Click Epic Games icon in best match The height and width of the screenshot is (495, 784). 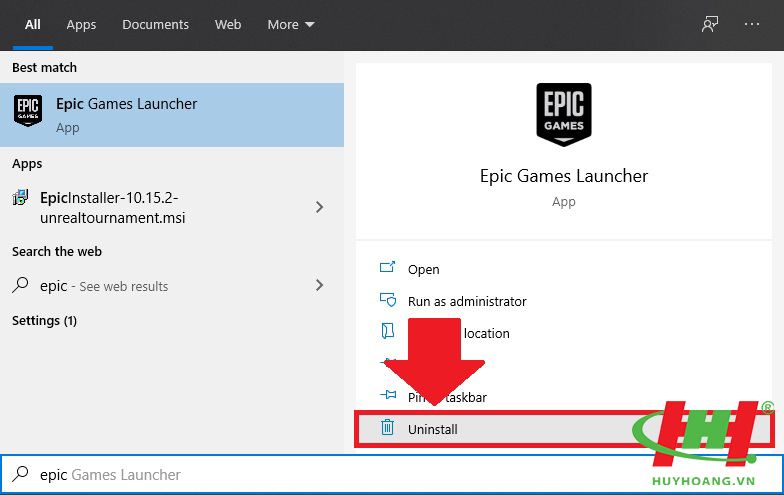coord(28,110)
